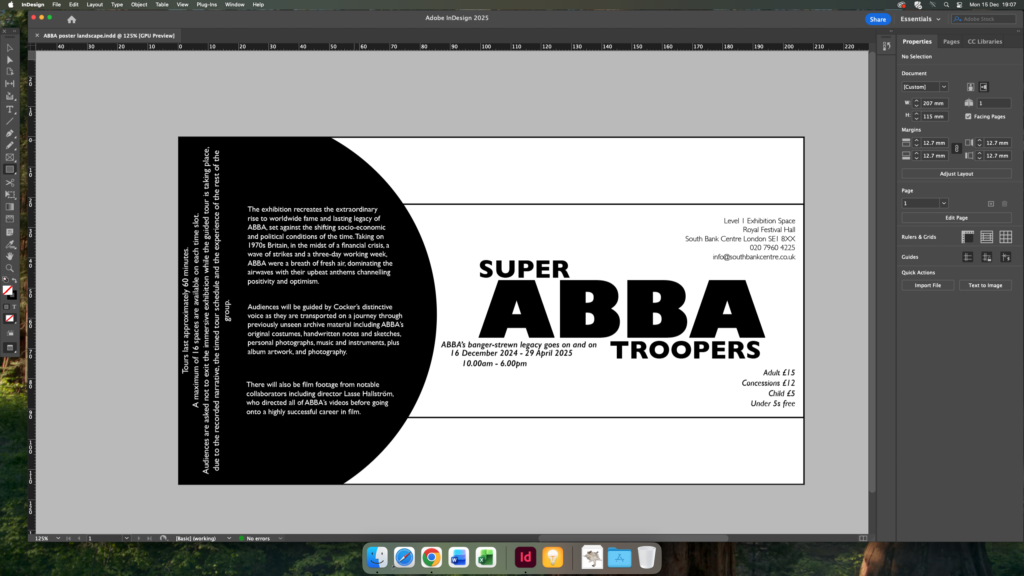Screen dimensions: 1024x576
Task: Open the File menu
Action: tap(57, 5)
